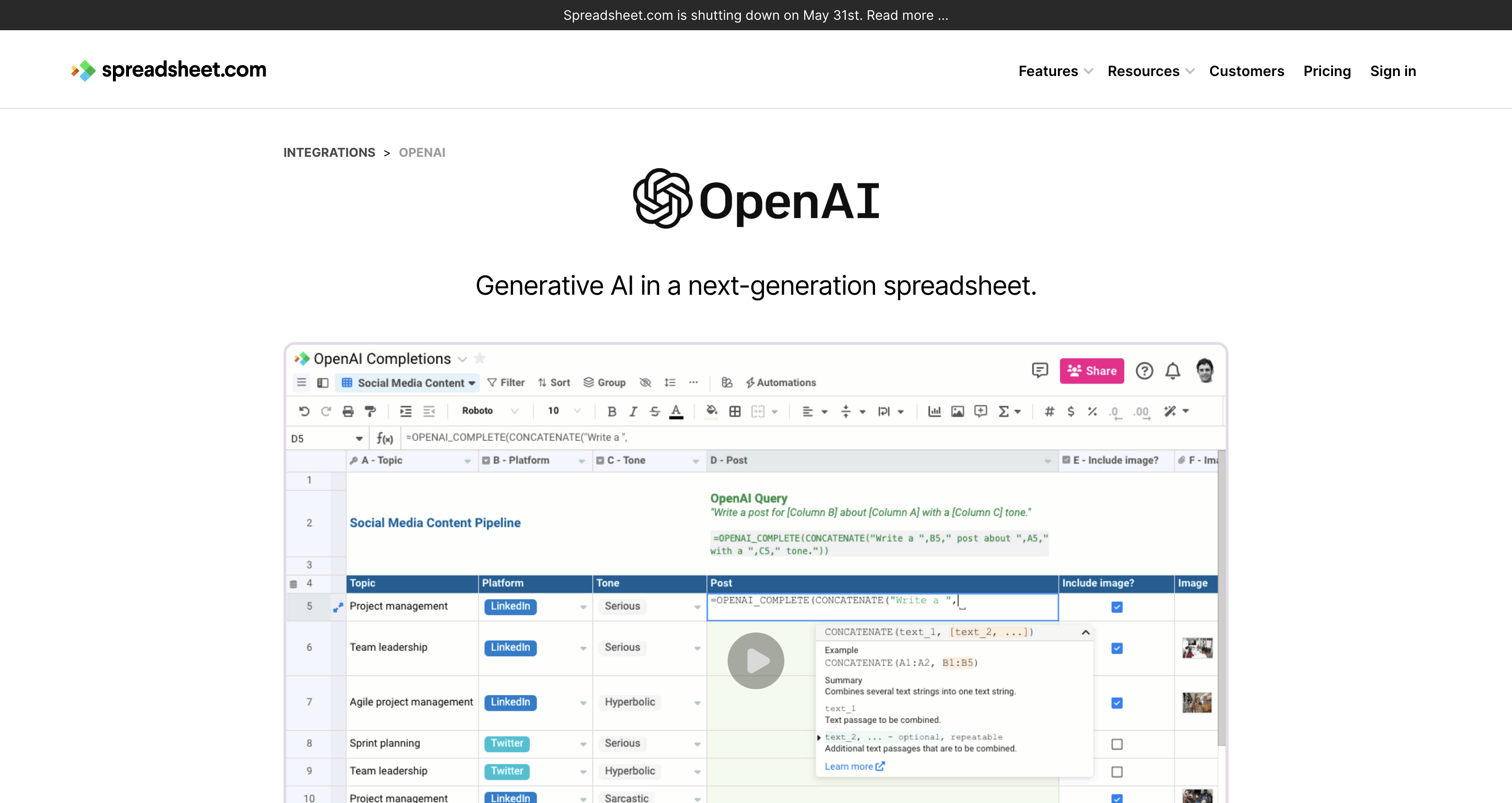The width and height of the screenshot is (1512, 803).
Task: Toggle bold formatting
Action: 611,411
